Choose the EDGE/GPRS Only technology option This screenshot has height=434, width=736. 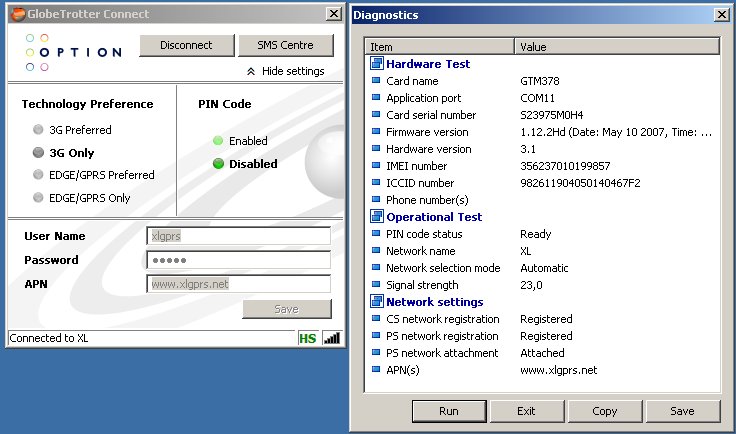pyautogui.click(x=39, y=198)
